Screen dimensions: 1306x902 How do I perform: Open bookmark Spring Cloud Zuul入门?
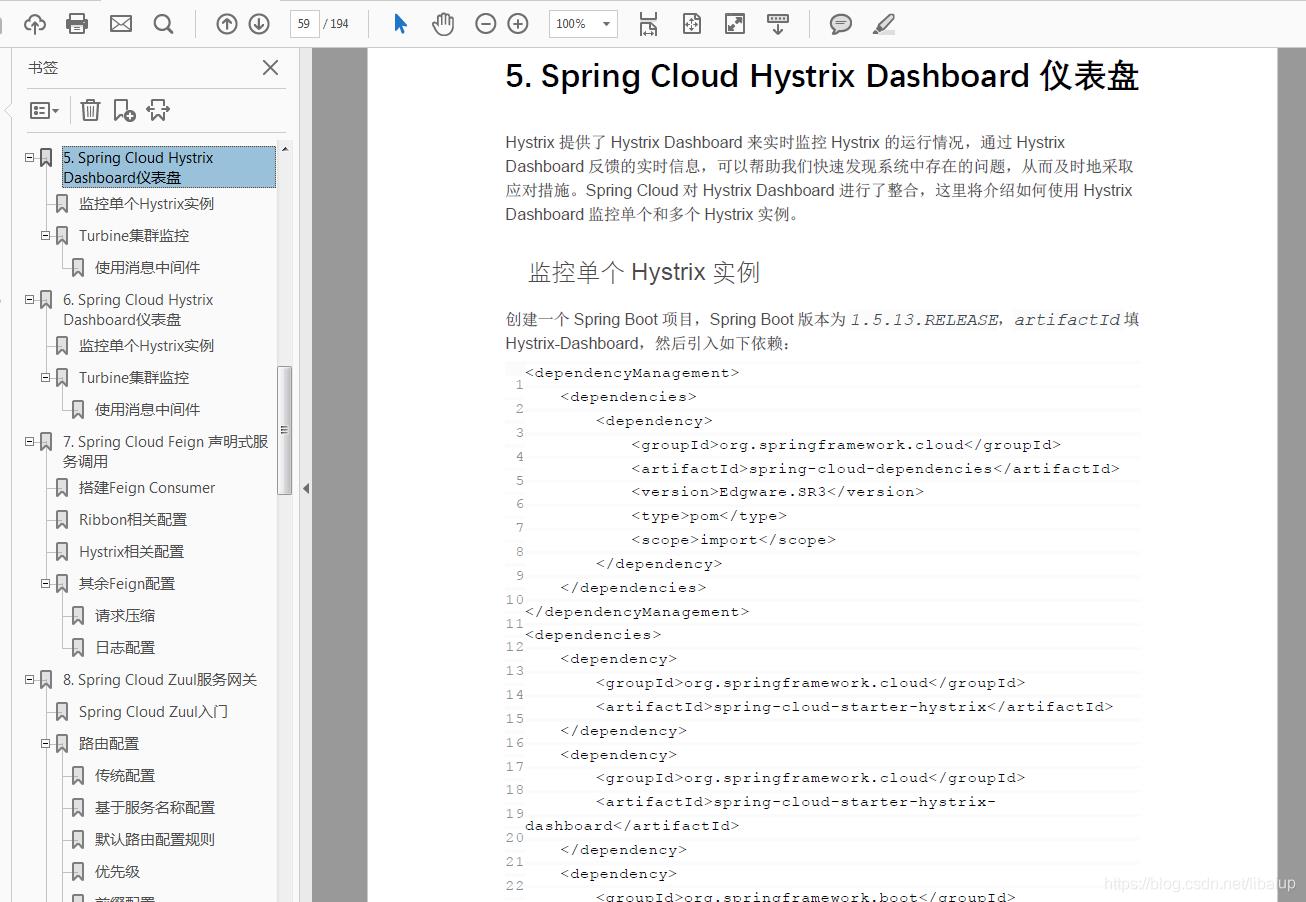point(153,711)
